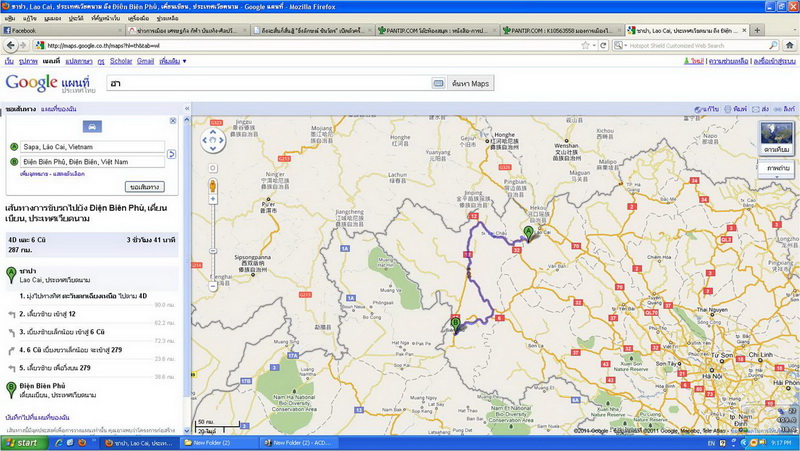The width and height of the screenshot is (800, 451).
Task: Click start point field Sapa, Lào Cai, Vietnam
Action: click(x=92, y=147)
